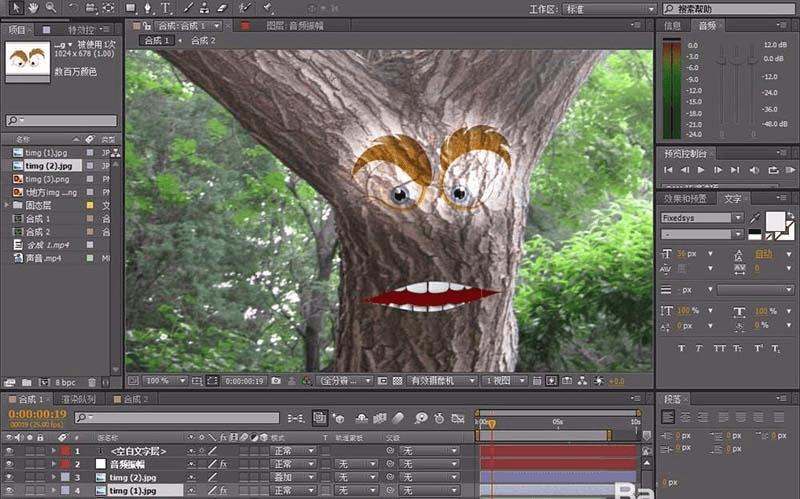Image resolution: width=800 pixels, height=499 pixels.
Task: Toggle visibility of the timg (2).jpg layer
Action: tap(9, 477)
